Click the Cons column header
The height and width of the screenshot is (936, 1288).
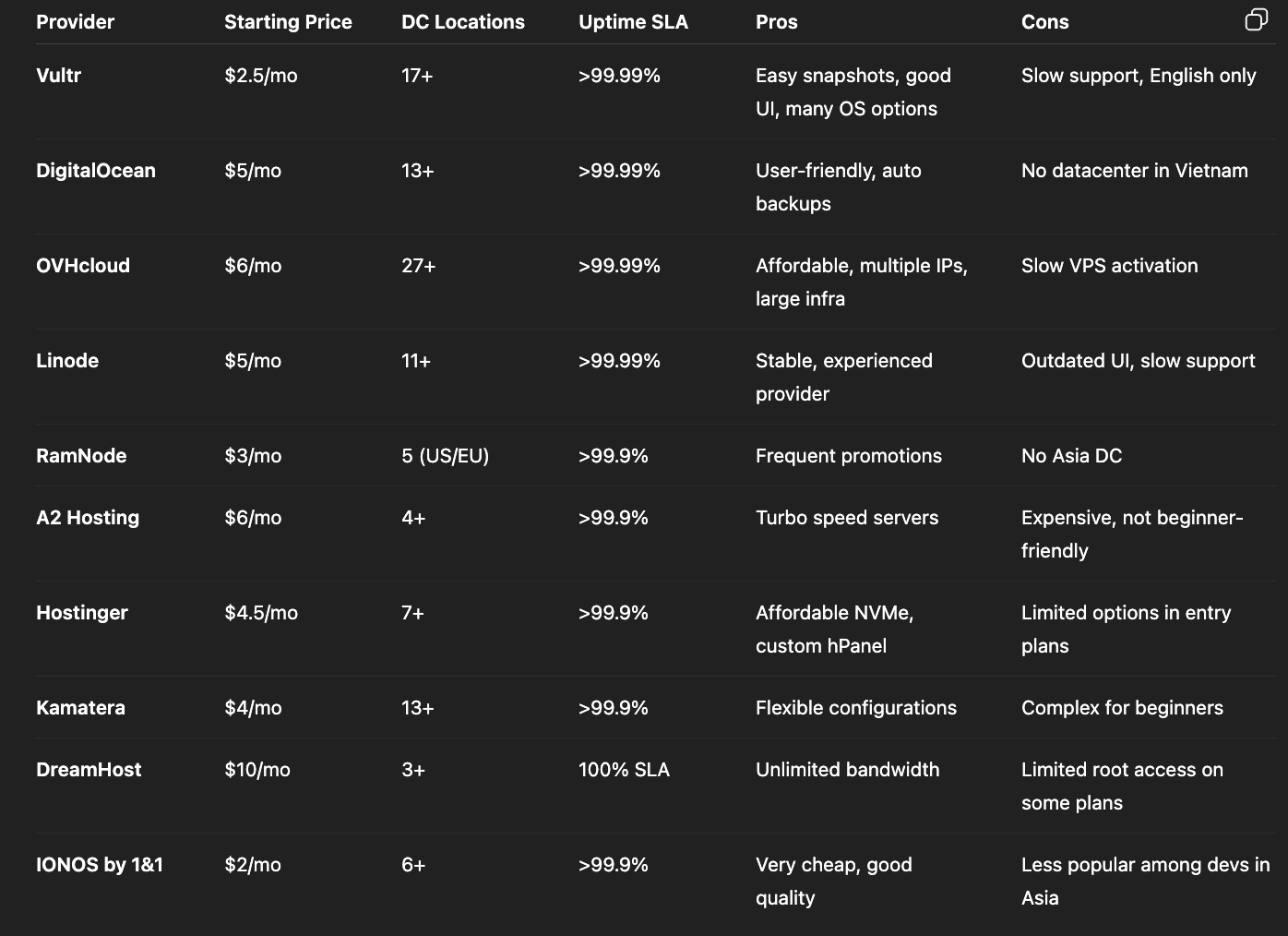pos(1044,22)
